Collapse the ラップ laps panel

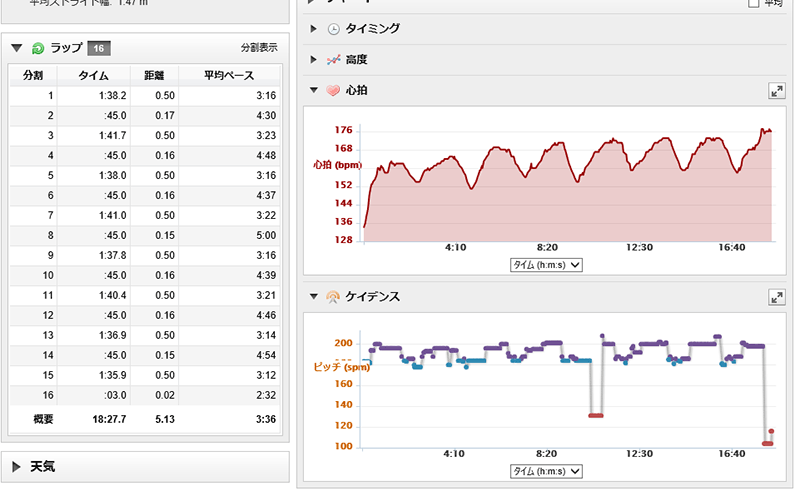click(17, 48)
